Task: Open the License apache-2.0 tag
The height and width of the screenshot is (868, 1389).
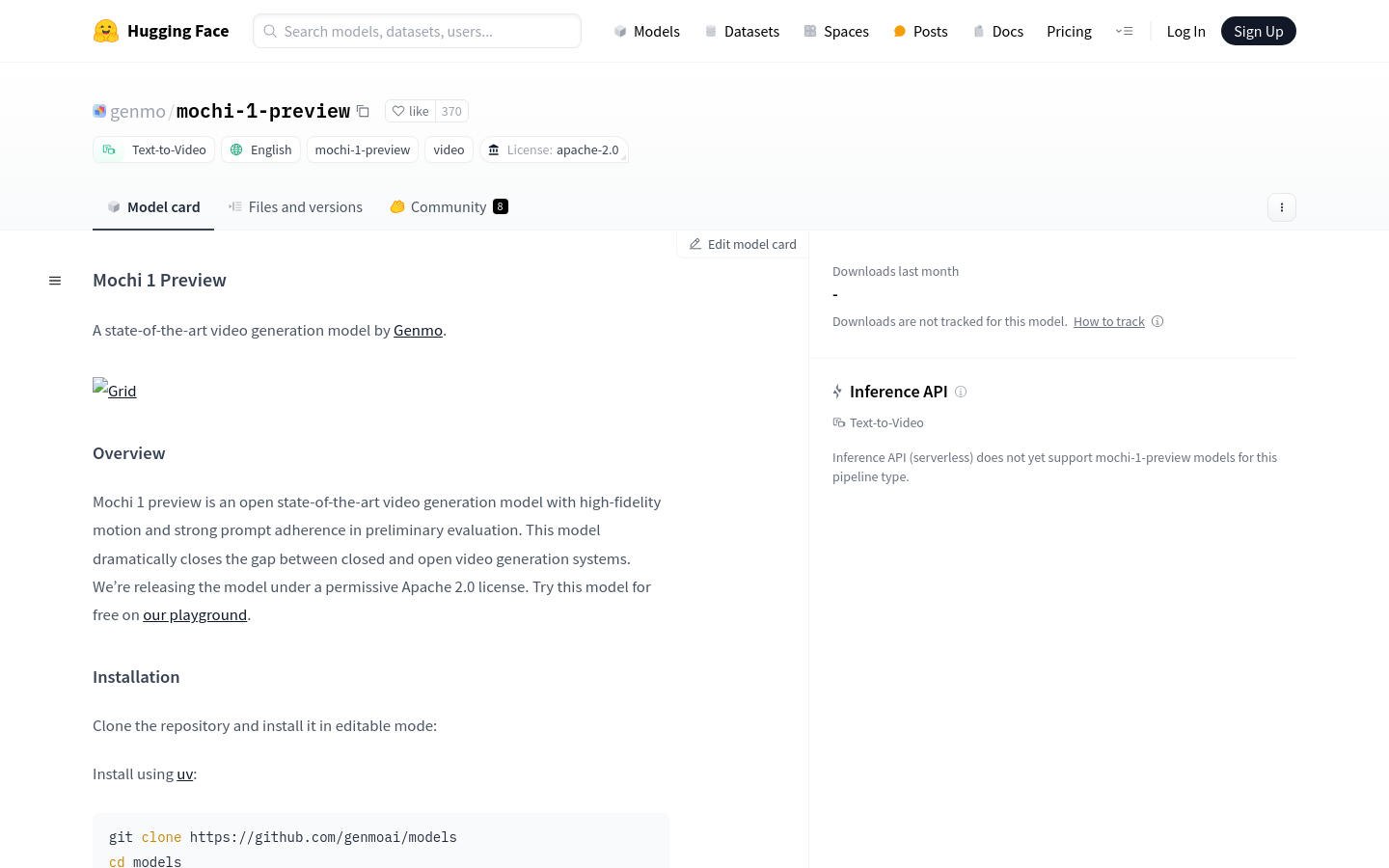Action: point(554,149)
